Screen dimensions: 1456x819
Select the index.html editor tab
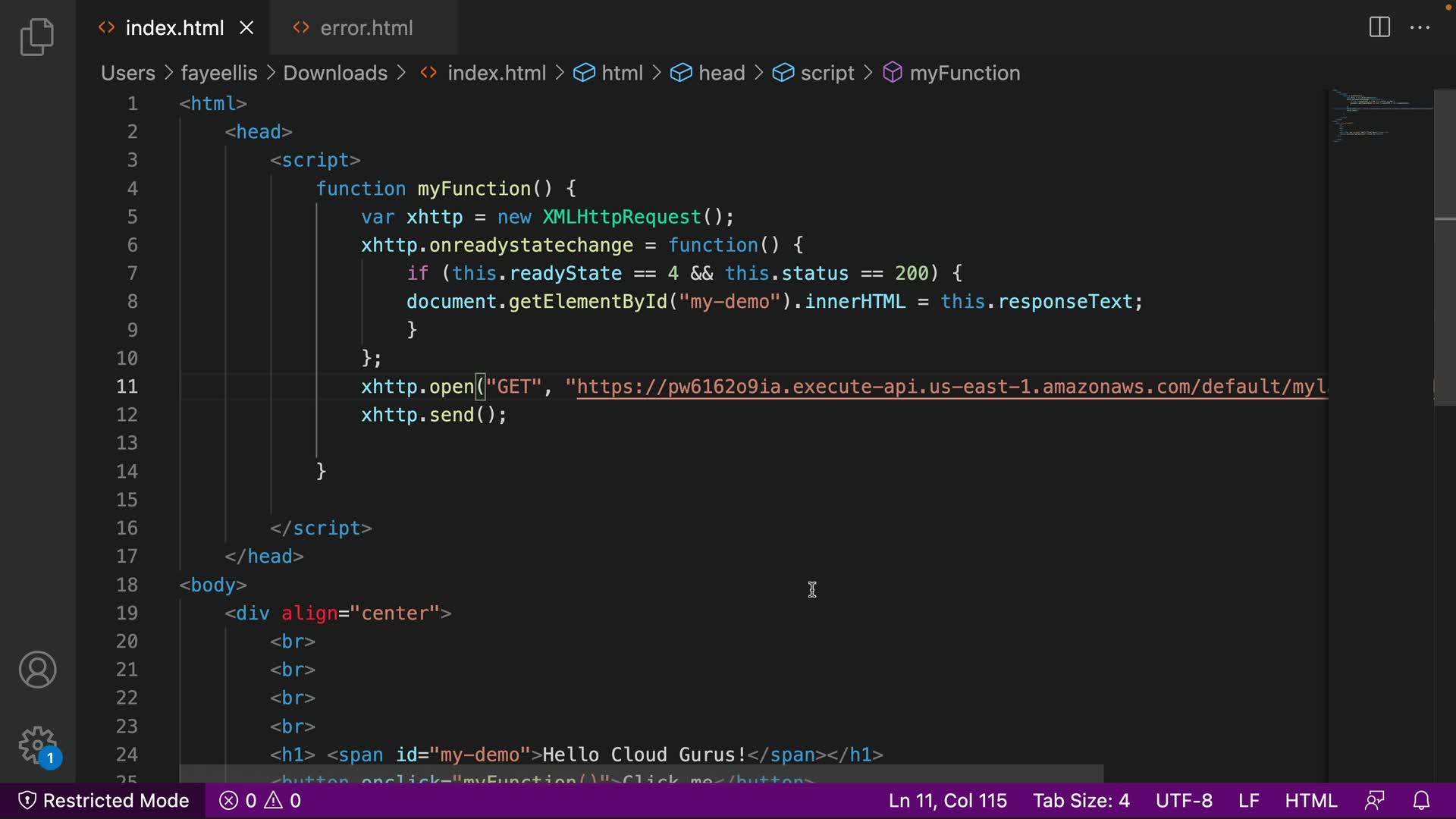click(174, 28)
